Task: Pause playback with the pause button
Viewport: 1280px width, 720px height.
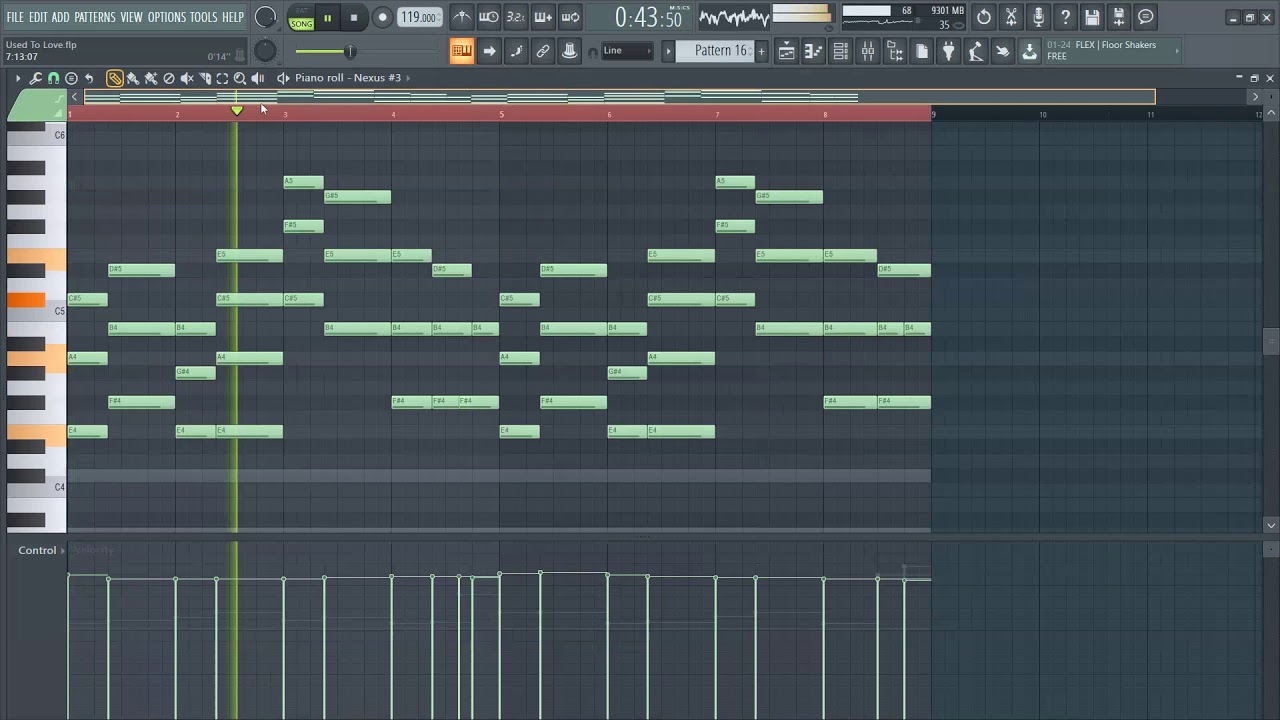Action: 327,18
